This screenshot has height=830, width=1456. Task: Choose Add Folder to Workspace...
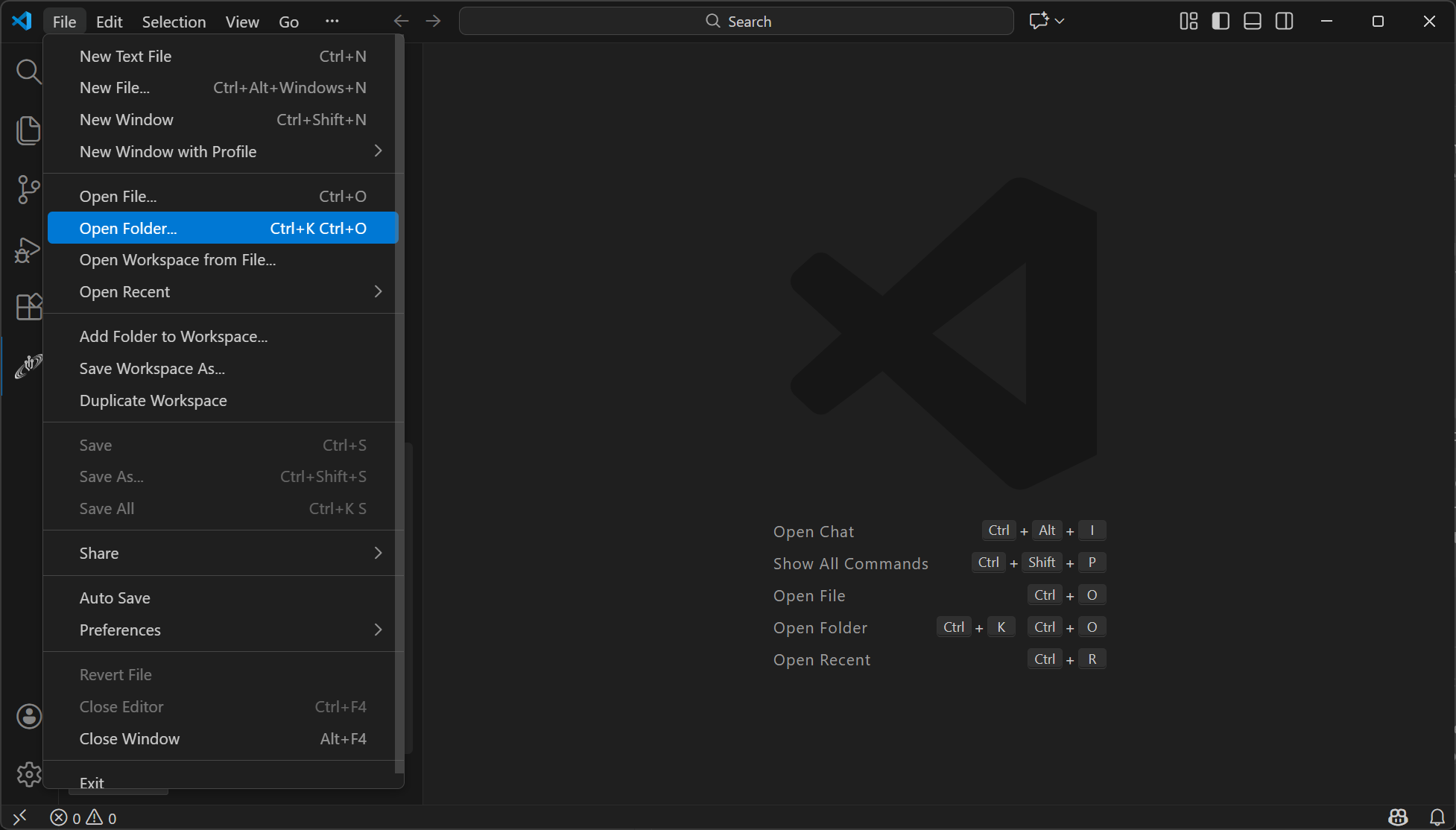tap(223, 337)
